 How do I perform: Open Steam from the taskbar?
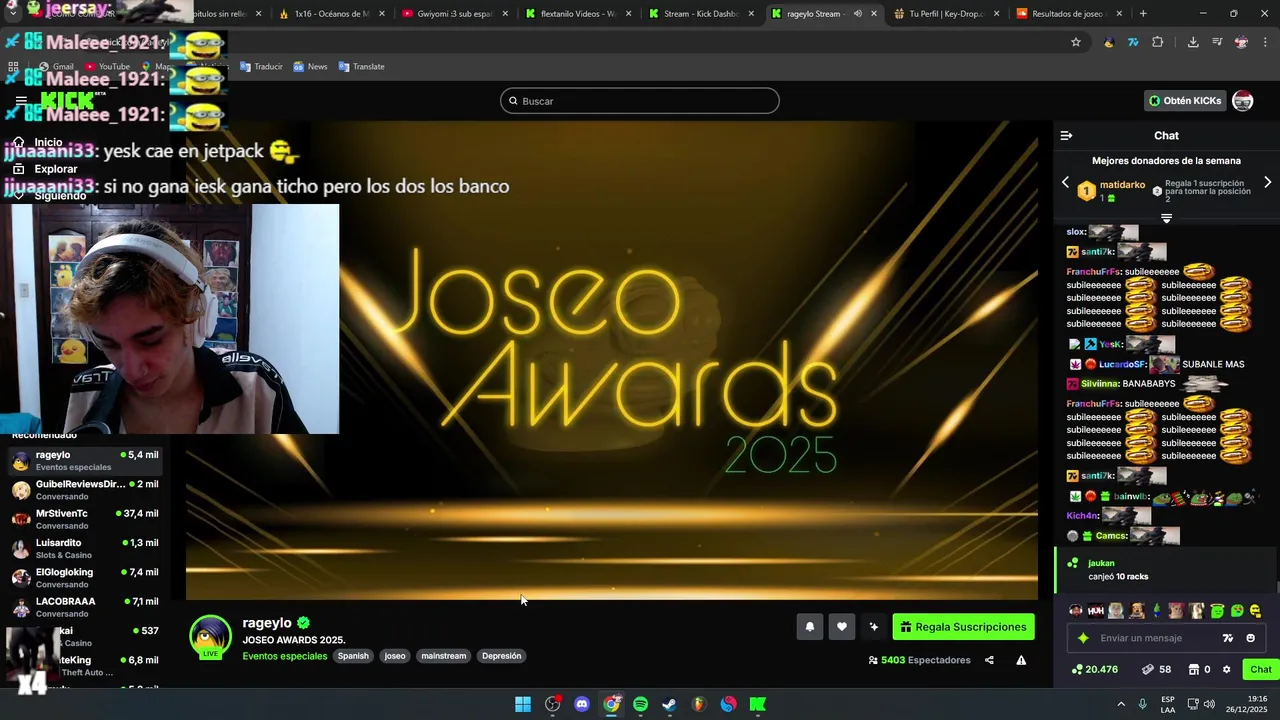tap(669, 704)
